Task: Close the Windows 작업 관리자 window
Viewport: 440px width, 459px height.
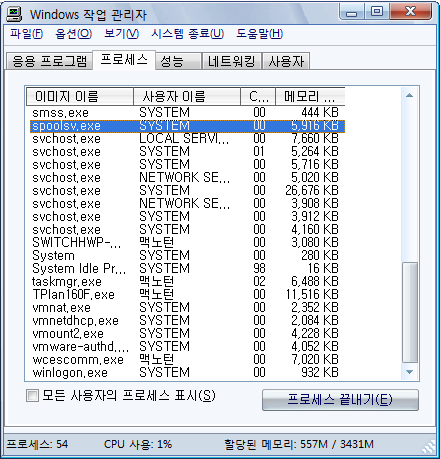Action: [411, 12]
